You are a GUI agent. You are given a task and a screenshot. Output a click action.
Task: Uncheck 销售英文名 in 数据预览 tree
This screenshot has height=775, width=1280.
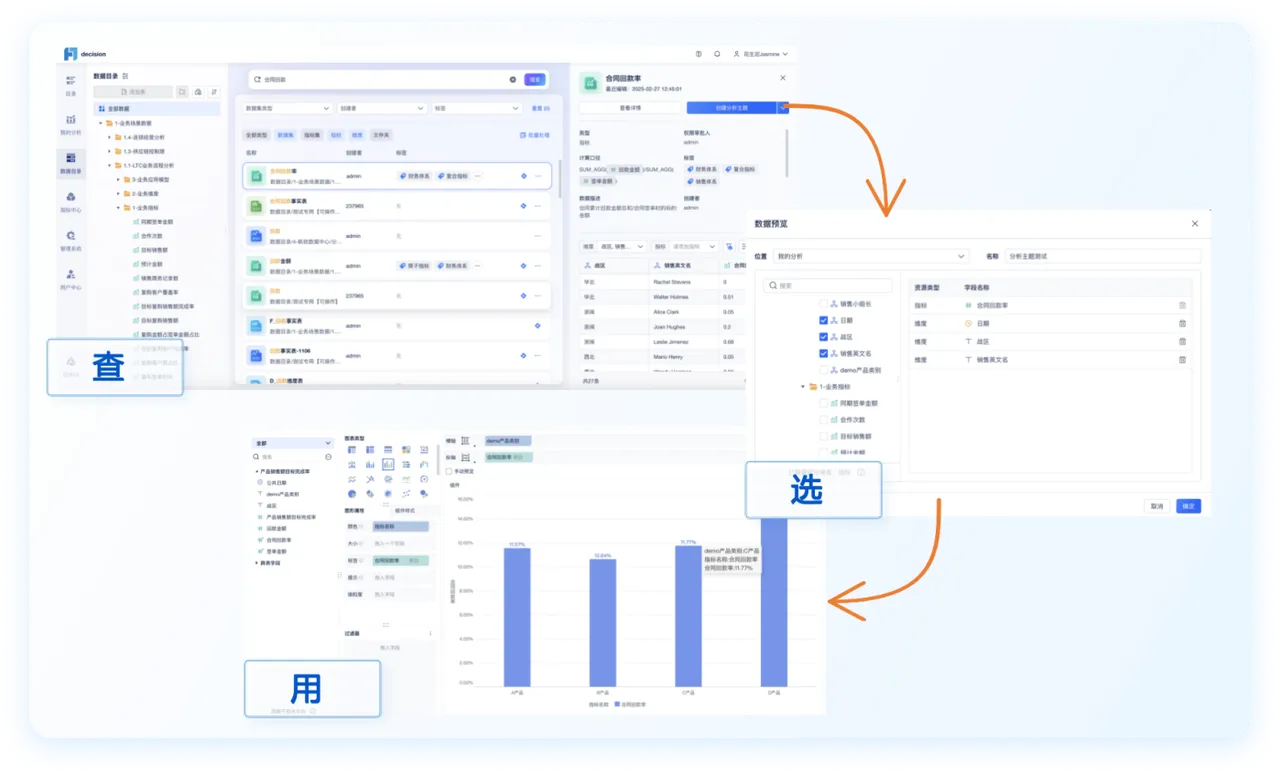click(823, 353)
